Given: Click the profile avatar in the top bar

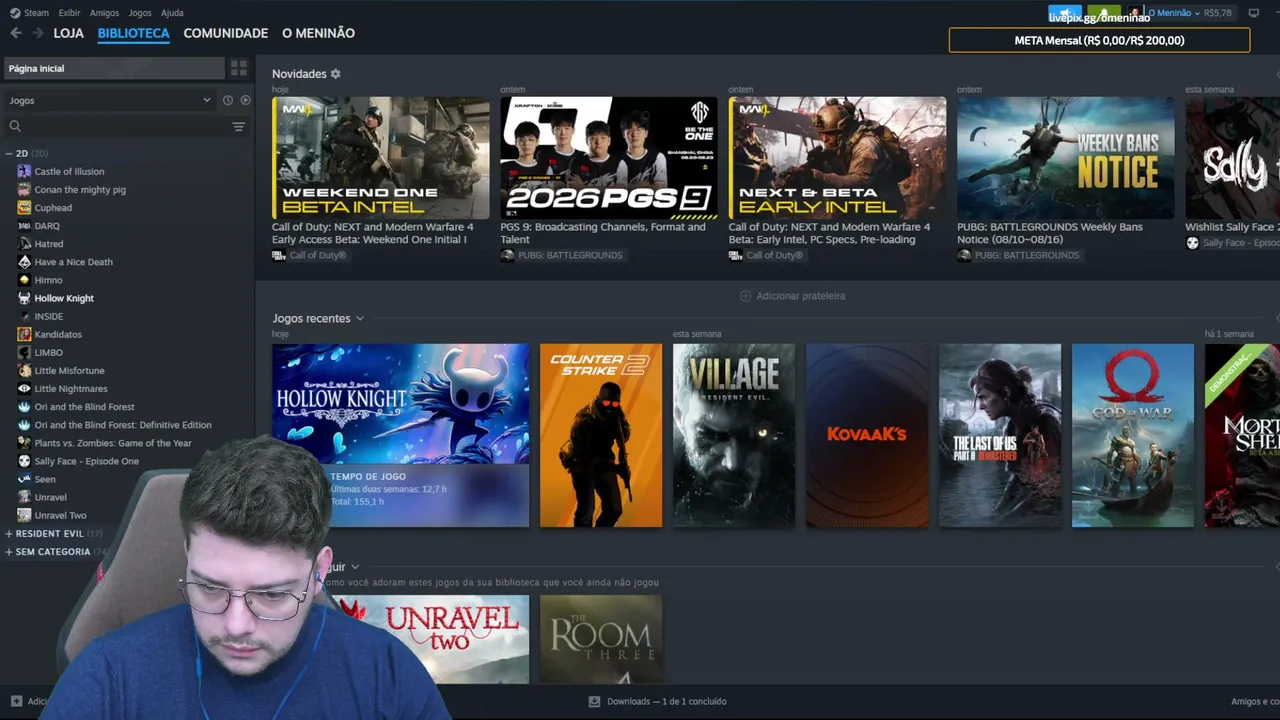Looking at the screenshot, I should pos(1135,13).
